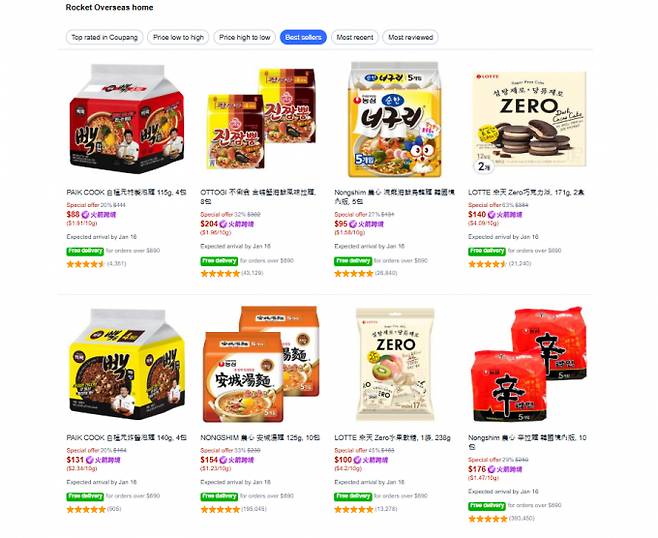Image resolution: width=658 pixels, height=538 pixels.
Task: Select the Best sellers sort filter
Action: pyautogui.click(x=303, y=37)
